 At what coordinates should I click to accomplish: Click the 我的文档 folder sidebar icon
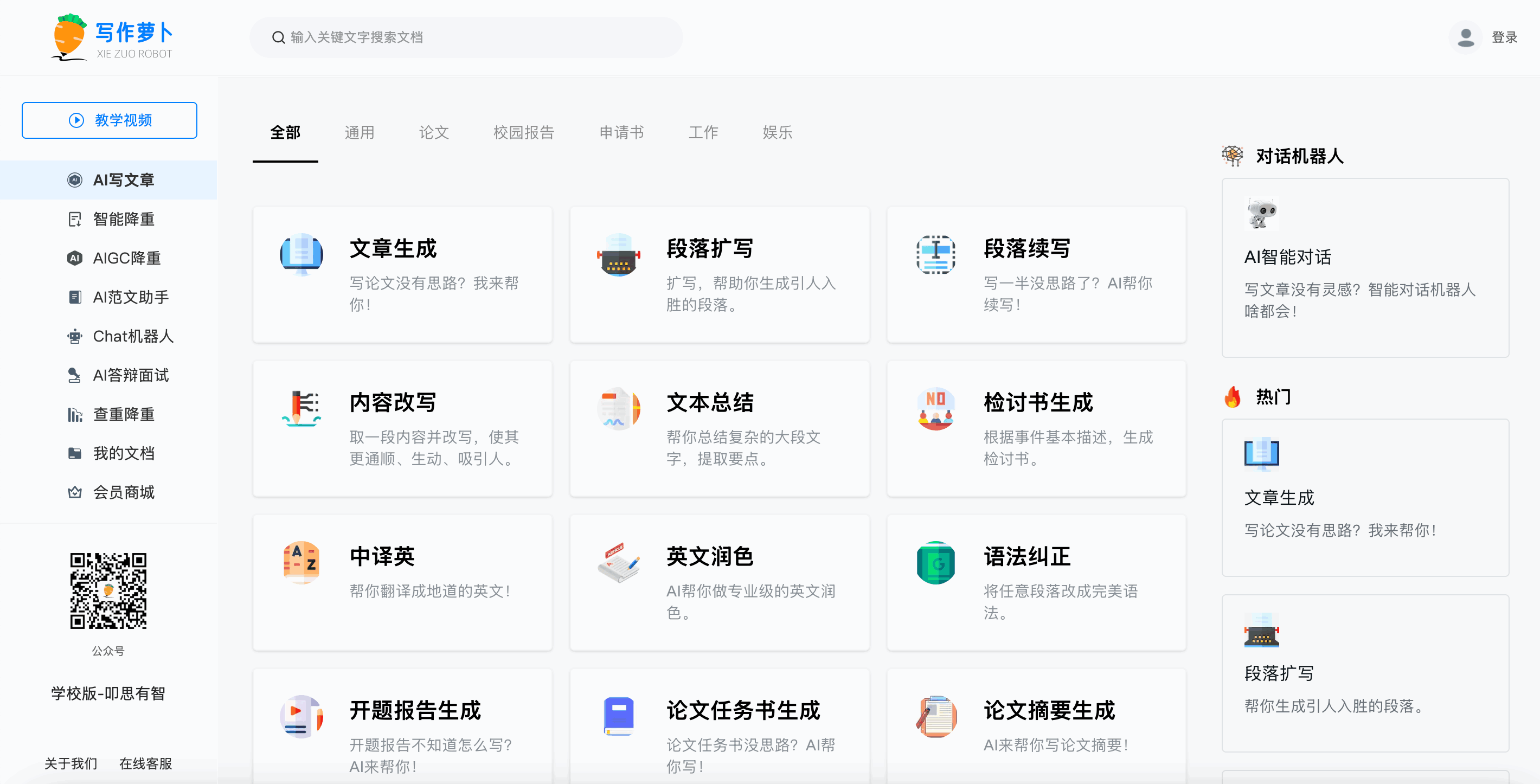tap(74, 454)
